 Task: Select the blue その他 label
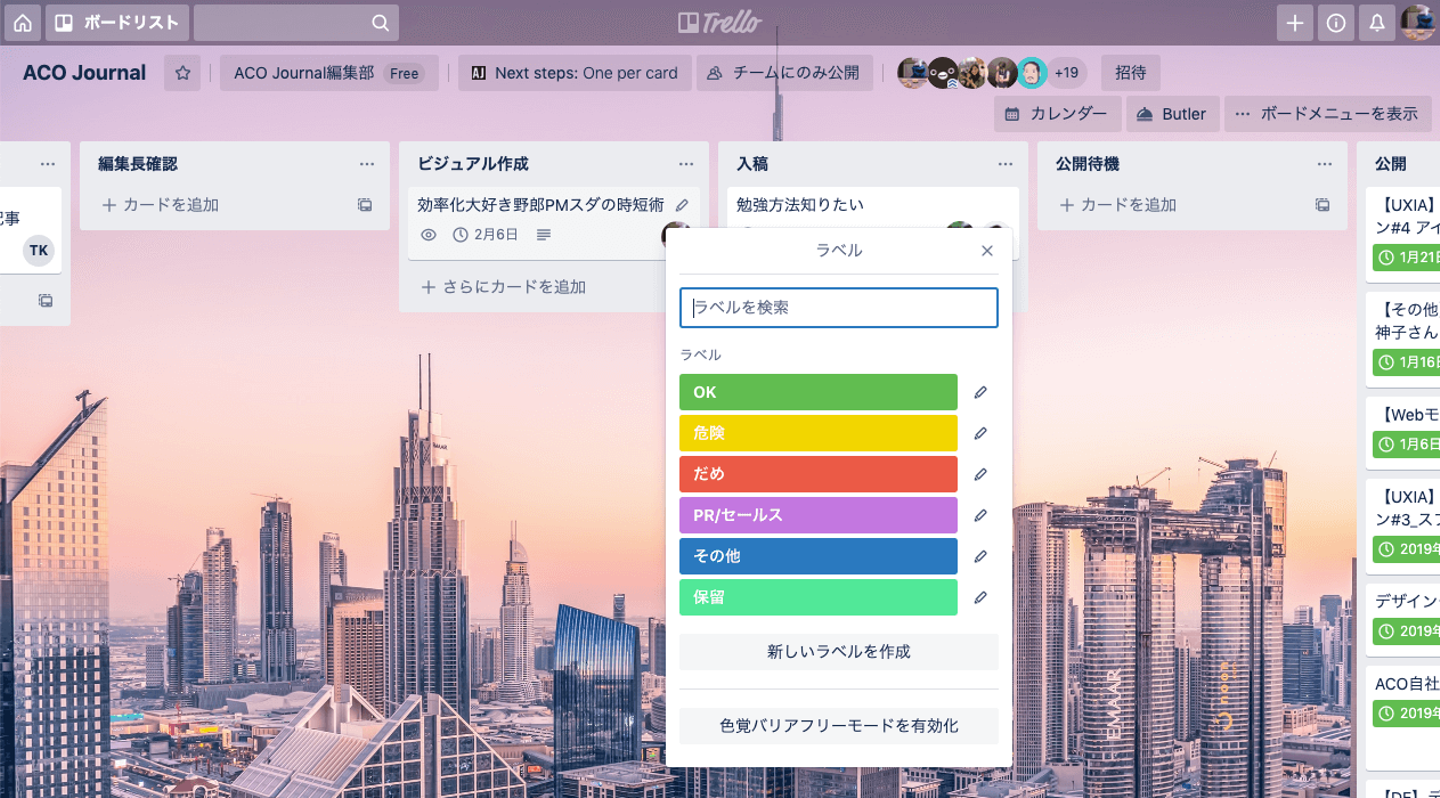point(818,556)
